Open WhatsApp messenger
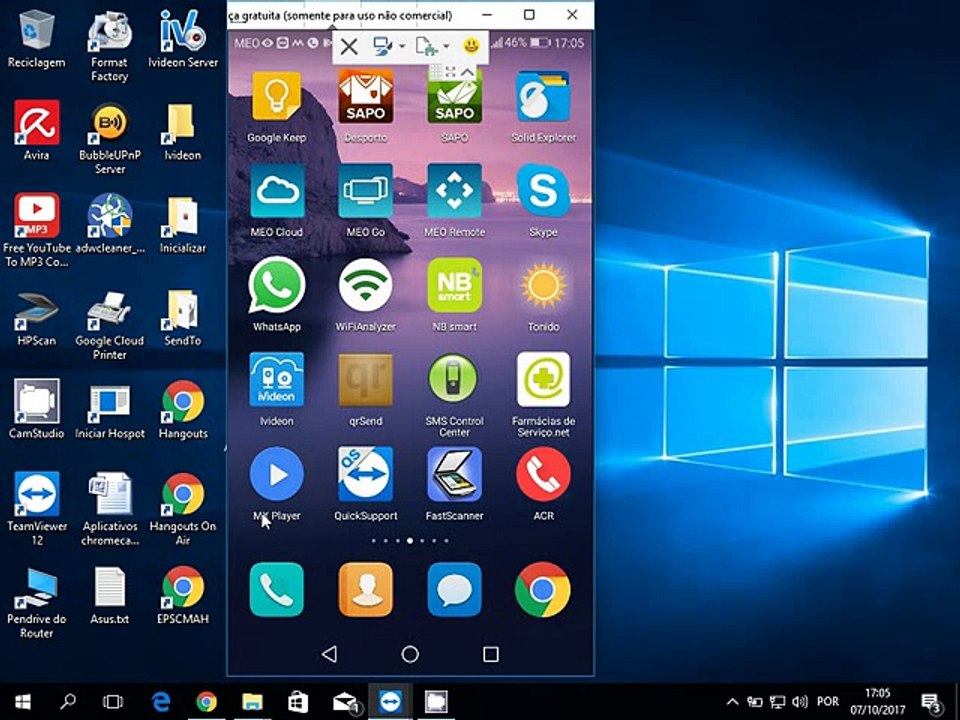Viewport: 960px width, 720px height. coord(276,285)
